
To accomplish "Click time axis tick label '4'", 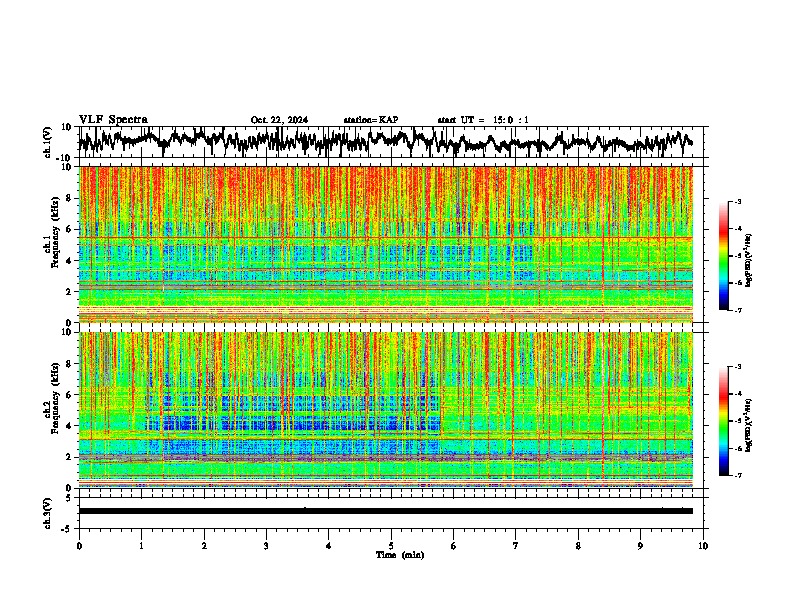I will pyautogui.click(x=328, y=546).
